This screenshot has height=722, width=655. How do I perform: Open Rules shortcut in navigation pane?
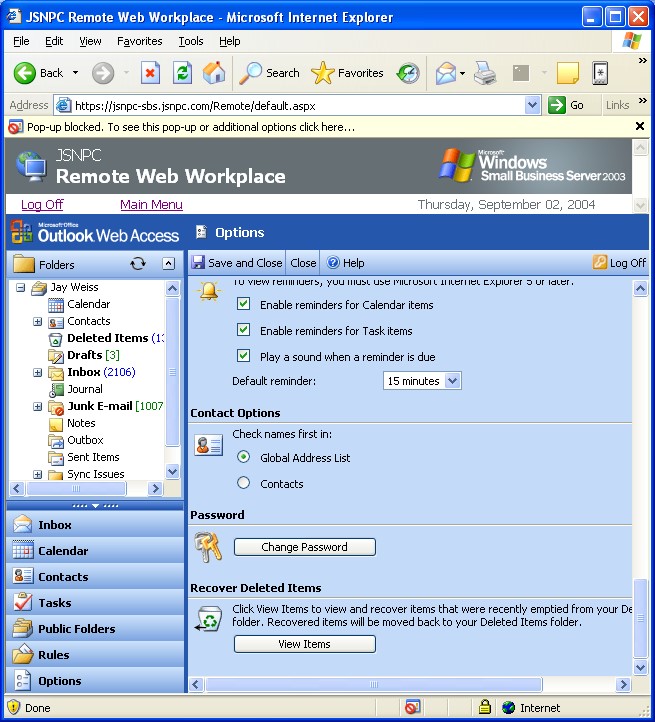tap(95, 655)
